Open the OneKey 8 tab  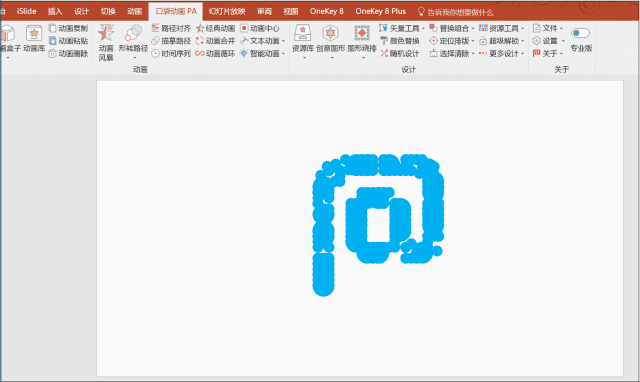[327, 11]
